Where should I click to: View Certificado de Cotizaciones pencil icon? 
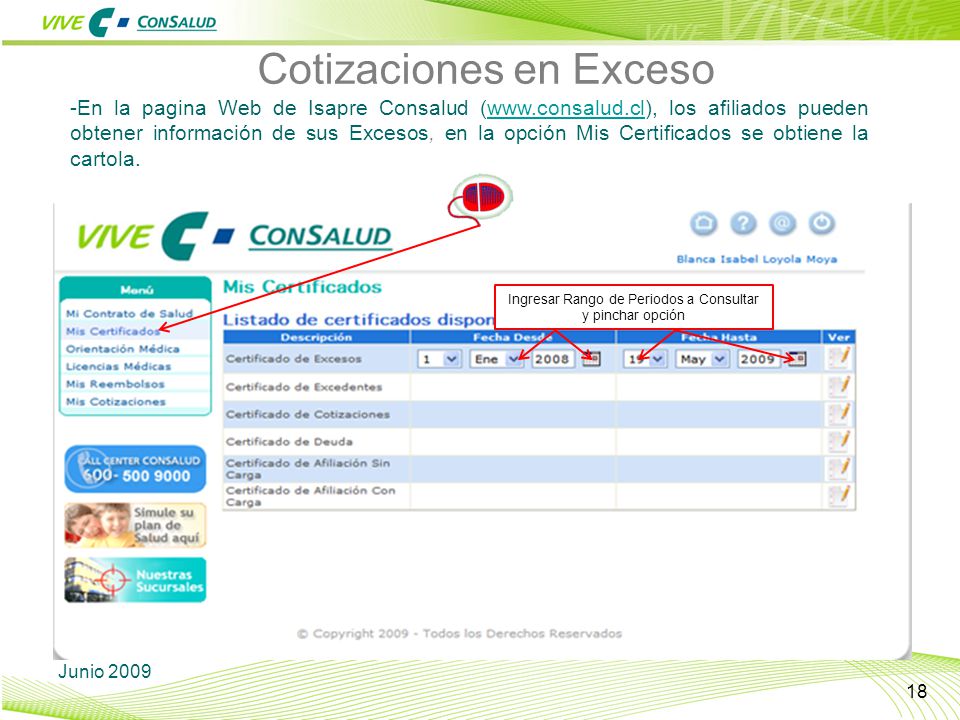click(839, 414)
